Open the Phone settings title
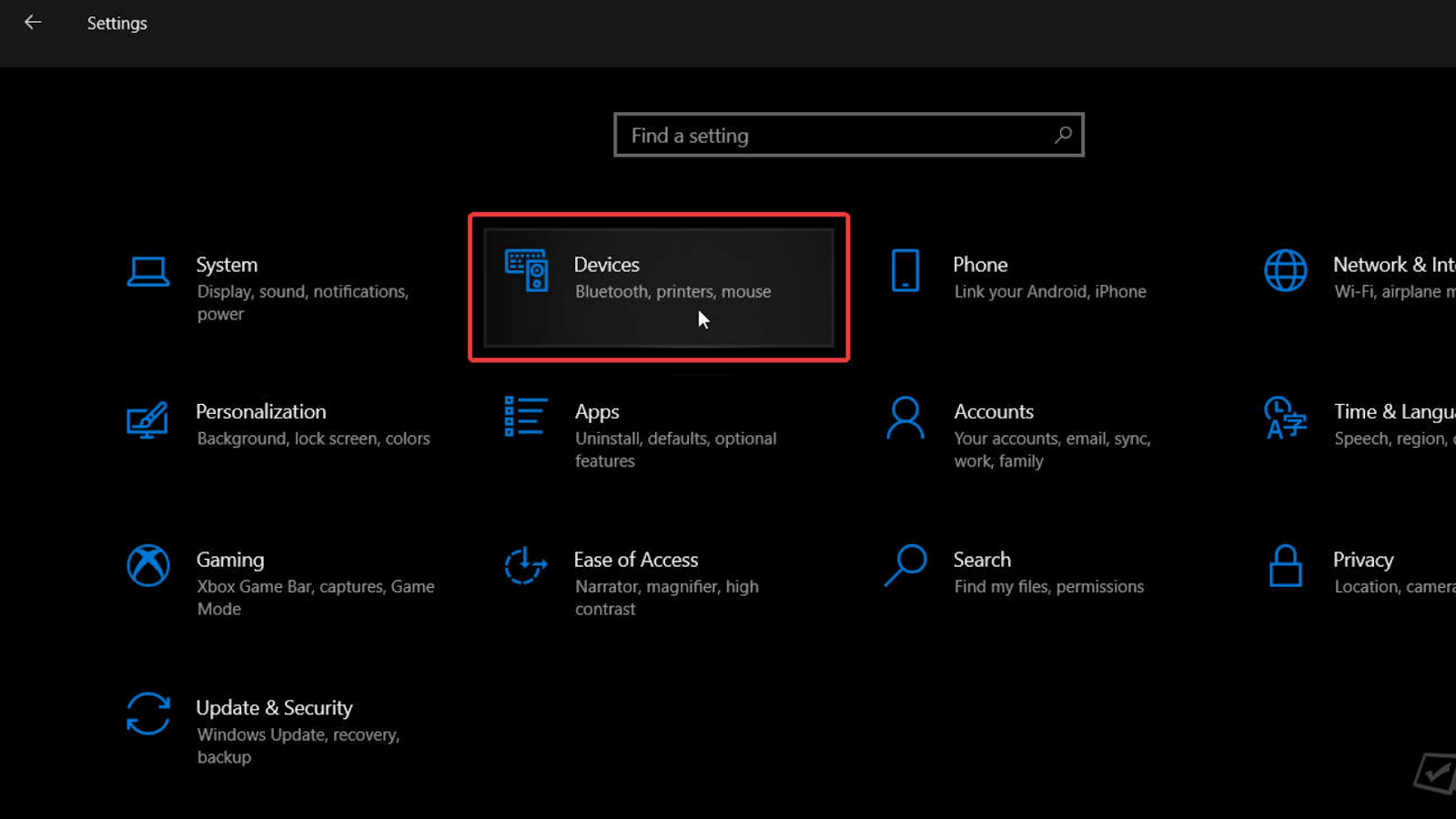Screen dimensions: 1456x819 pyautogui.click(x=980, y=265)
